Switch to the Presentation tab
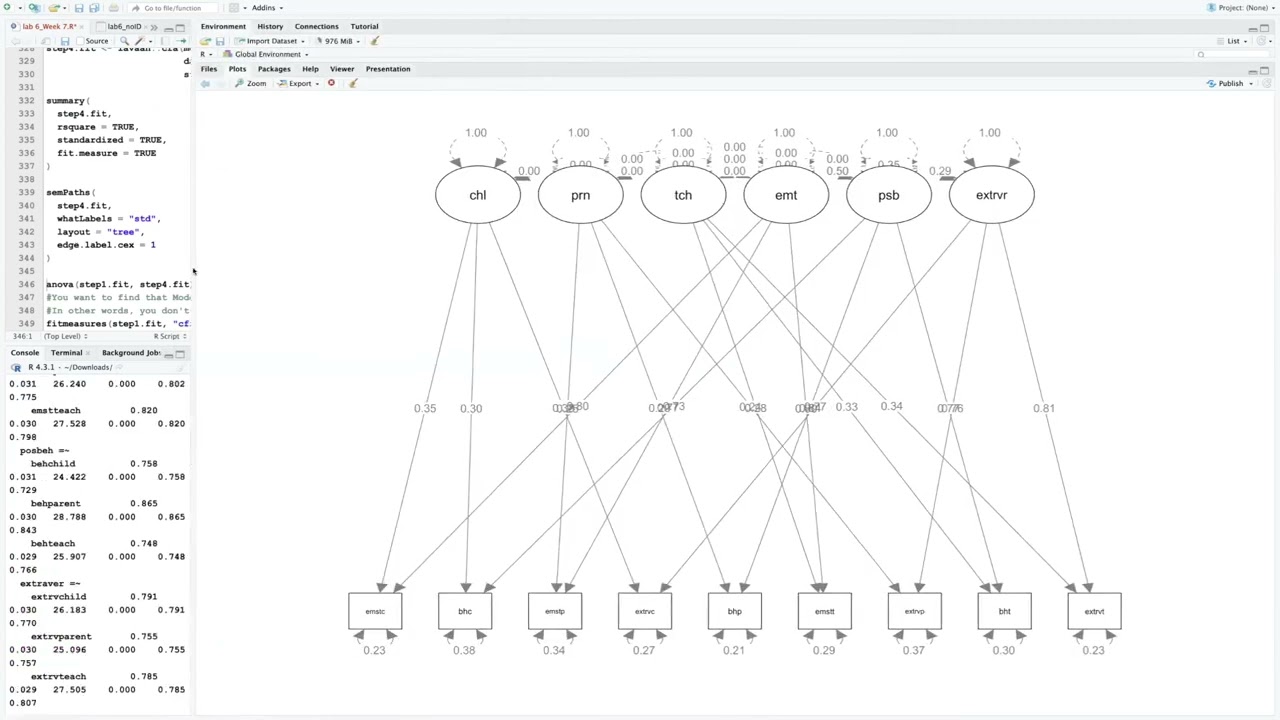 point(388,69)
